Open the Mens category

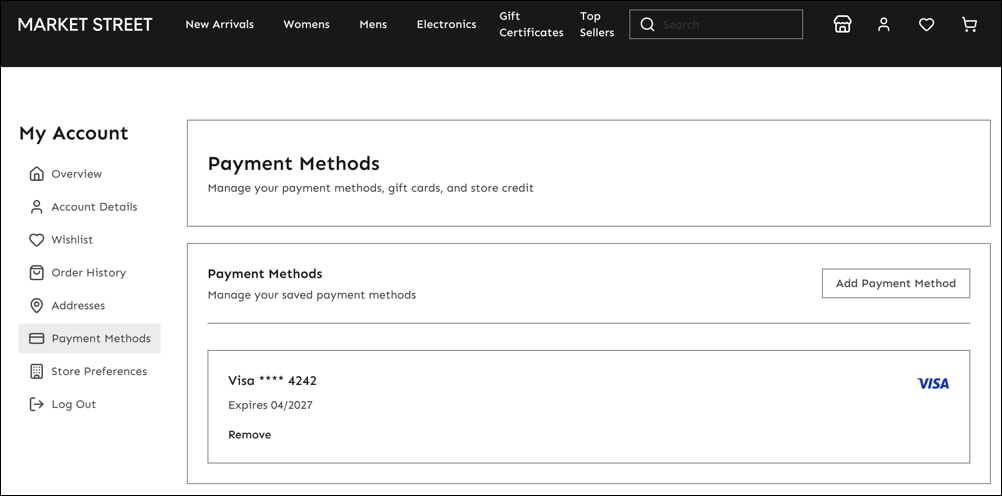[373, 24]
